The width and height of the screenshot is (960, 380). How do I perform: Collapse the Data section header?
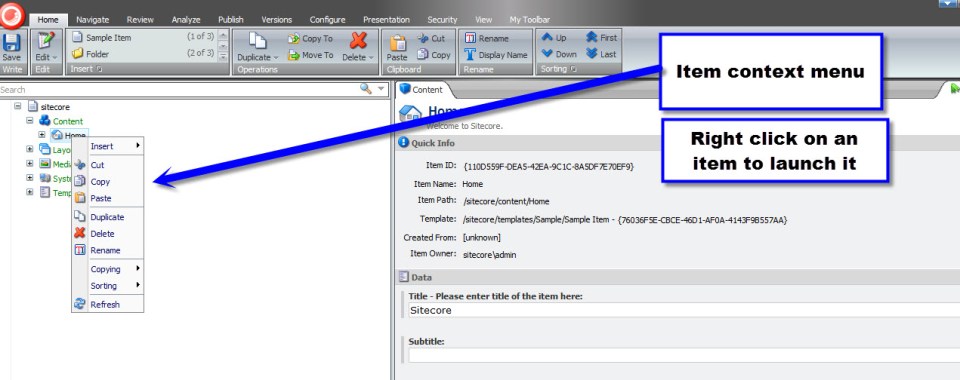click(677, 277)
